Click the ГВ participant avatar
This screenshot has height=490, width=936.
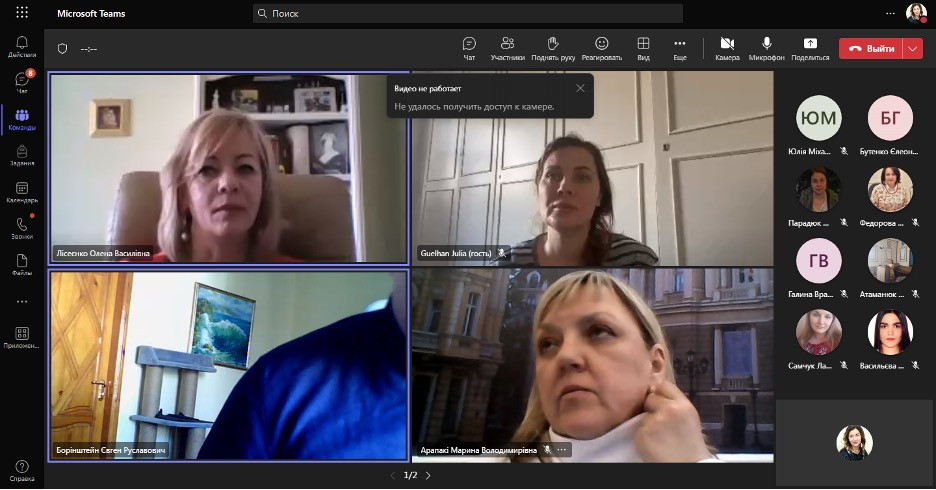click(x=818, y=261)
